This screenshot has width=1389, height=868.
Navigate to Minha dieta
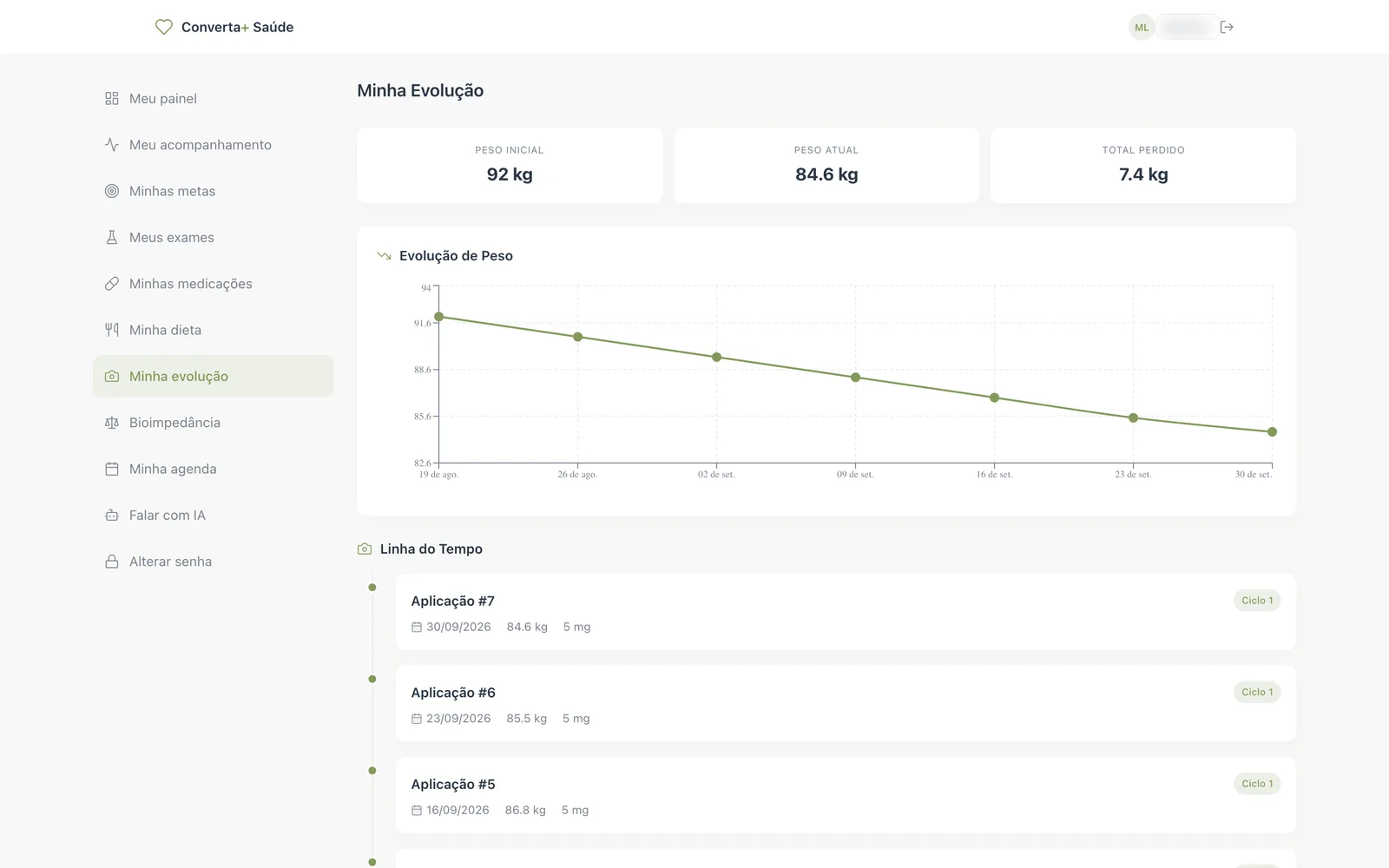pyautogui.click(x=213, y=330)
